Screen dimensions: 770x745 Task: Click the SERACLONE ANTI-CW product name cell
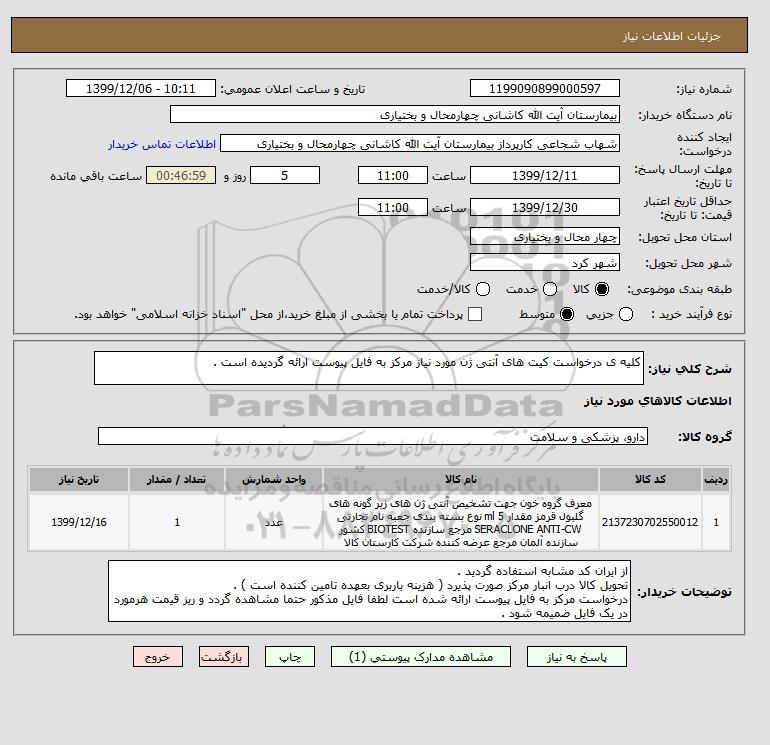coord(461,522)
